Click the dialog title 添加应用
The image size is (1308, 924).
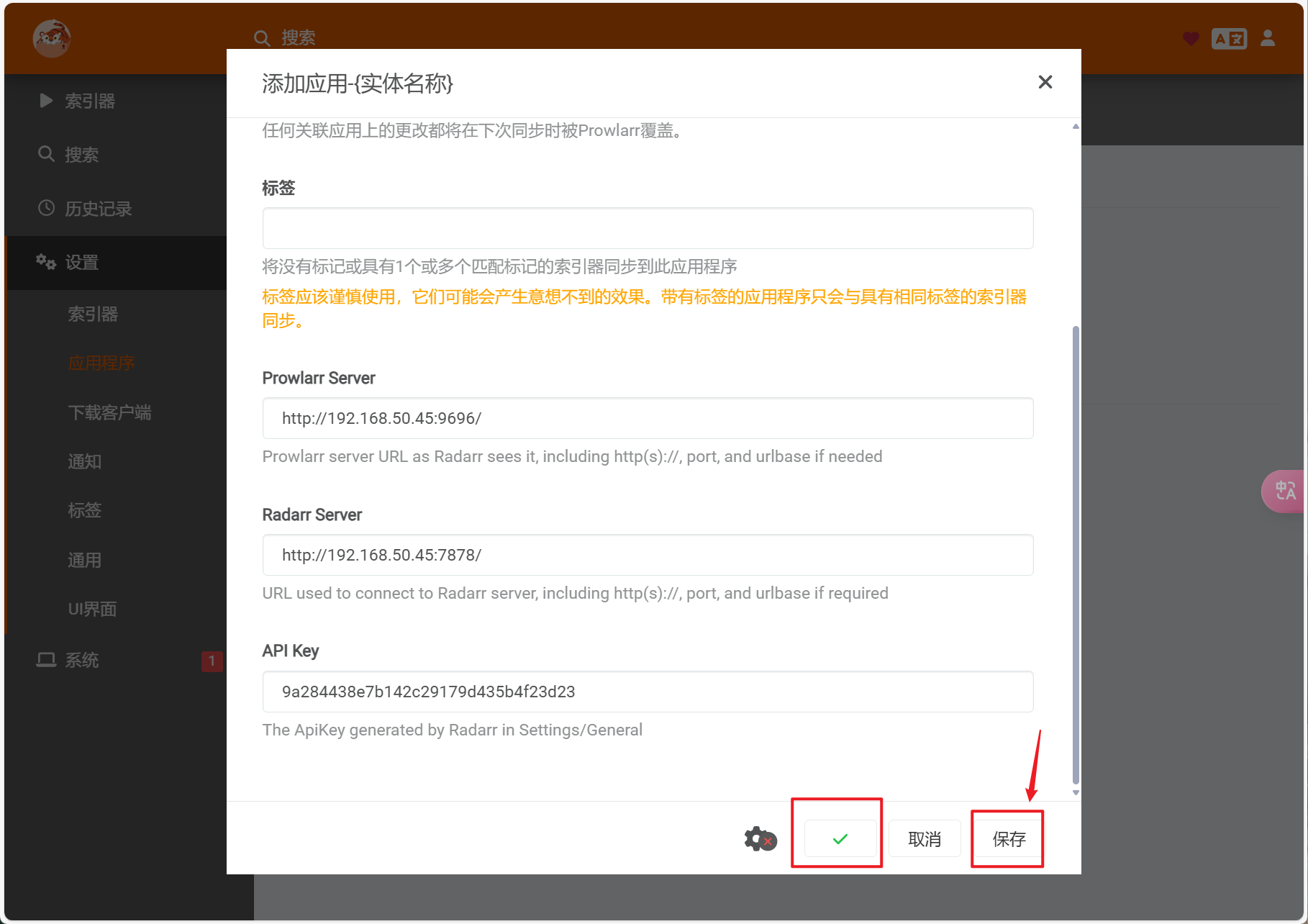coord(358,83)
